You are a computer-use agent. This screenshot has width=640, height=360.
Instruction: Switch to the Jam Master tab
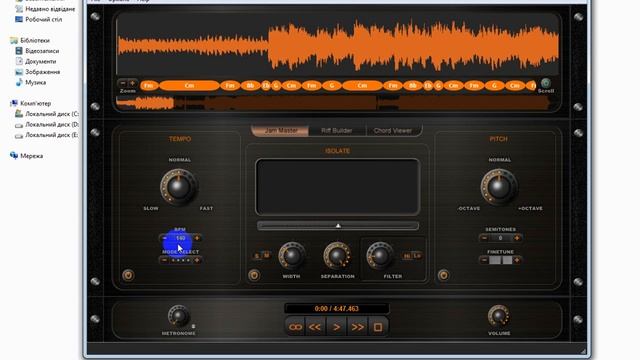280,131
